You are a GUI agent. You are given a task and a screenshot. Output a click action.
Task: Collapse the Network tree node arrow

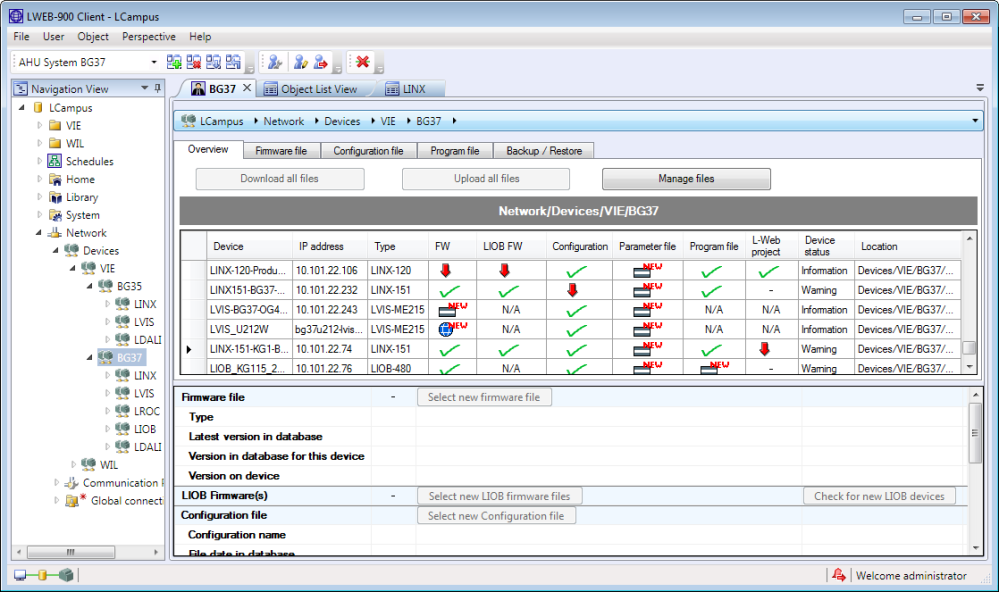pyautogui.click(x=39, y=233)
